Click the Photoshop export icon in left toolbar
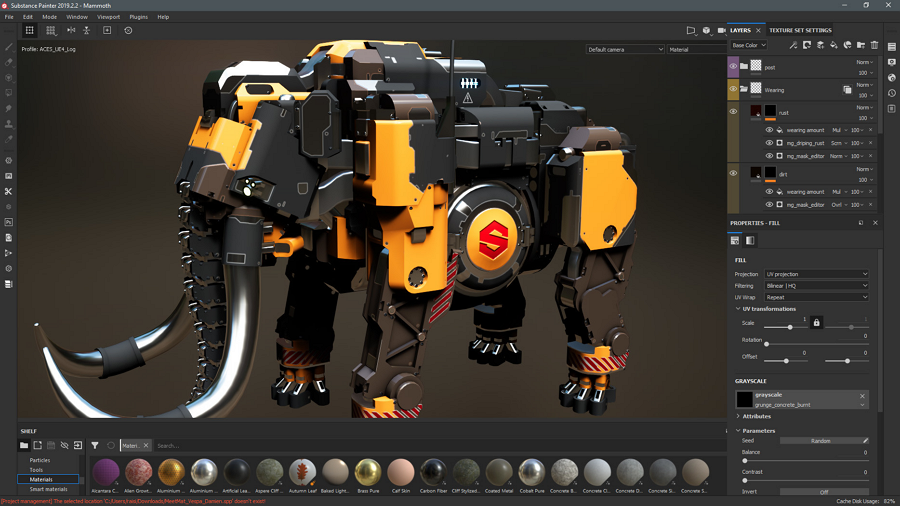900x506 pixels. coord(9,222)
